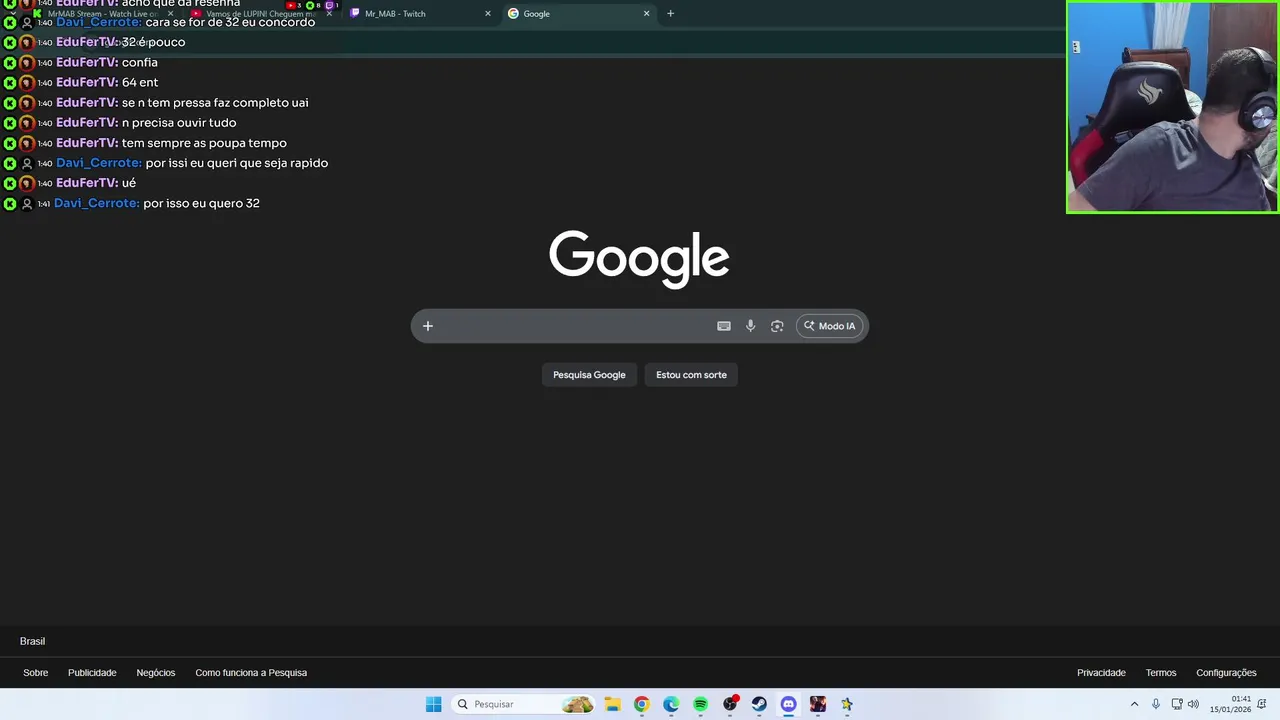This screenshot has width=1280, height=720.
Task: Open the game icon next to Discord
Action: coord(818,704)
